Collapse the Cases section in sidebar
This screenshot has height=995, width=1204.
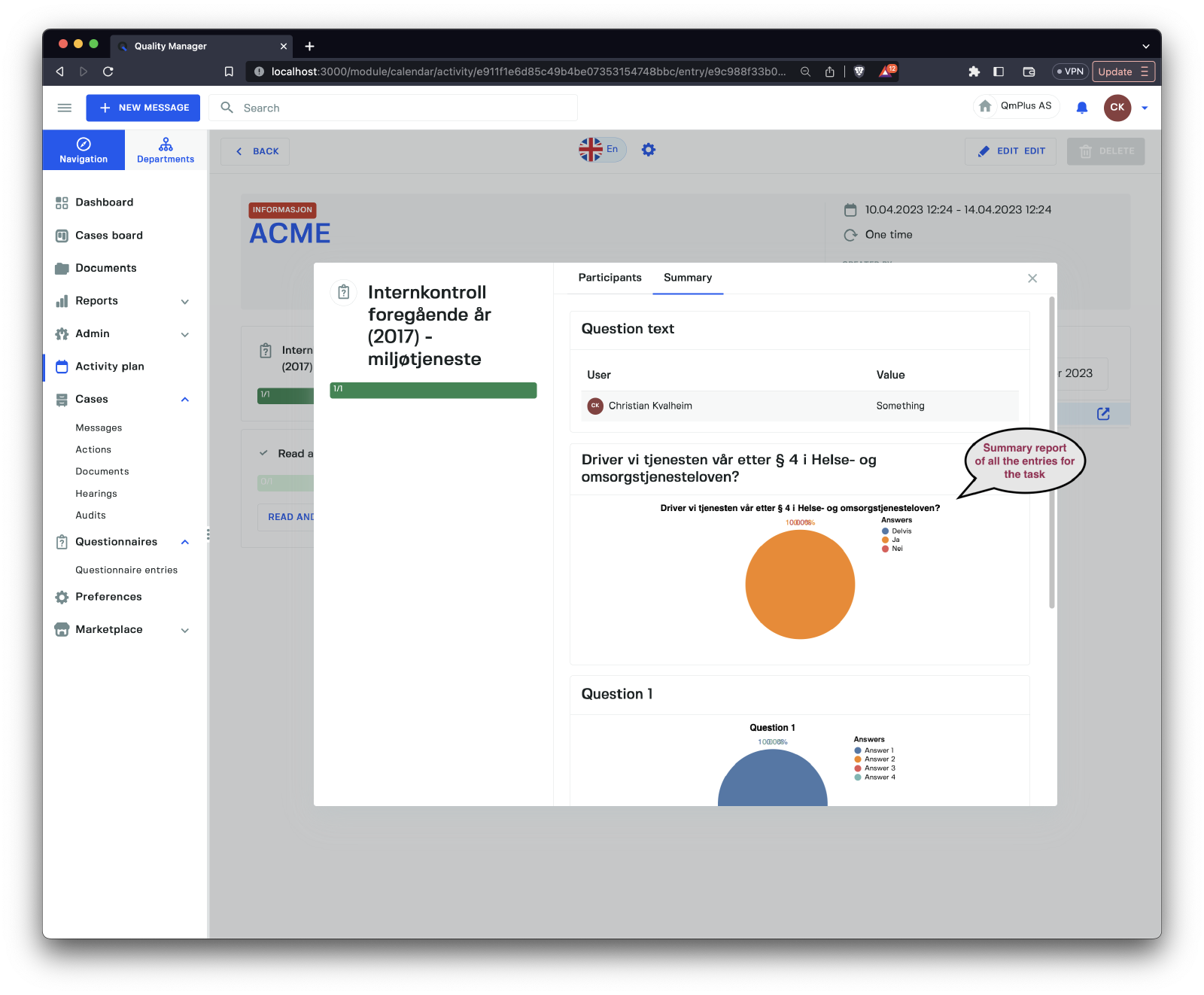185,400
